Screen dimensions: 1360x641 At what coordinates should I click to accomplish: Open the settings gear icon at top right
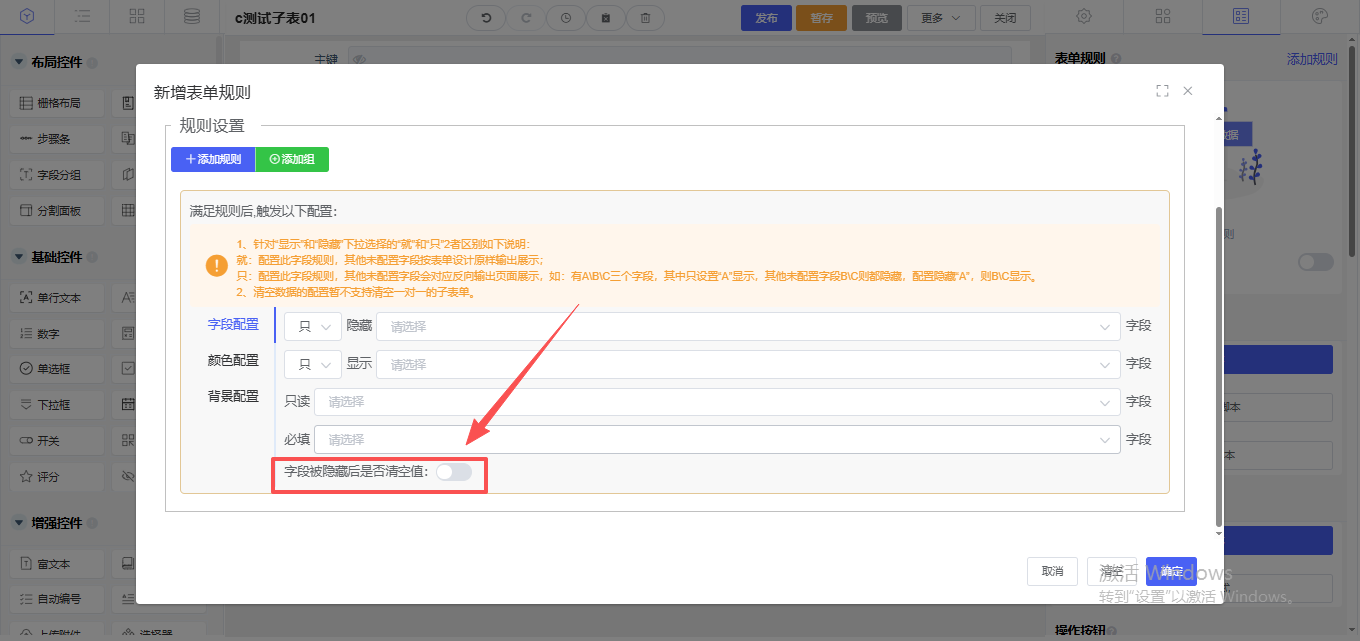click(x=1083, y=17)
